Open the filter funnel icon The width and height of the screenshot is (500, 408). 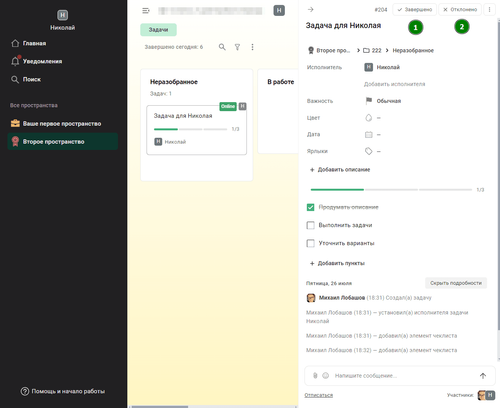pyautogui.click(x=237, y=47)
